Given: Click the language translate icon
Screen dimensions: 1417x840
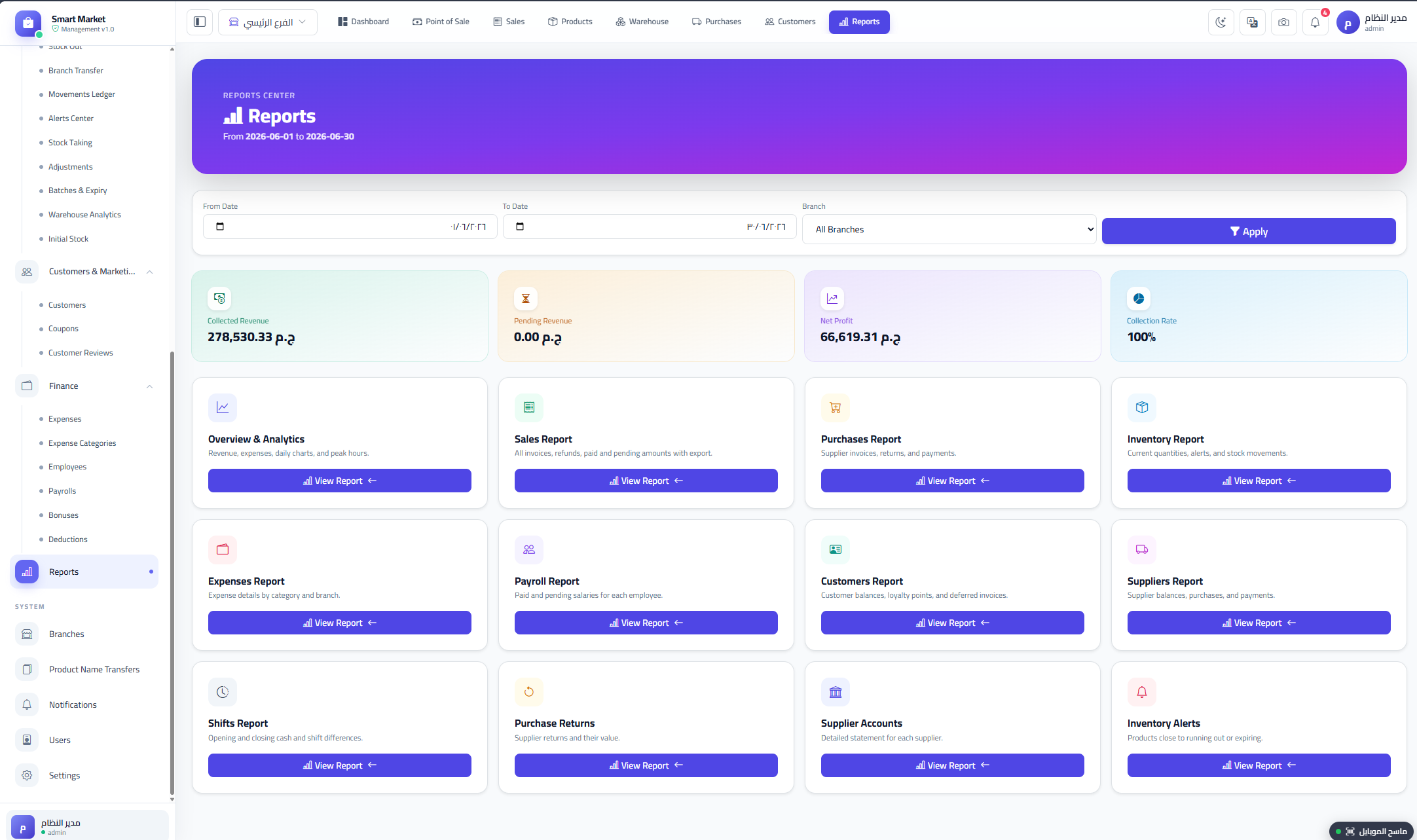Looking at the screenshot, I should (x=1252, y=22).
